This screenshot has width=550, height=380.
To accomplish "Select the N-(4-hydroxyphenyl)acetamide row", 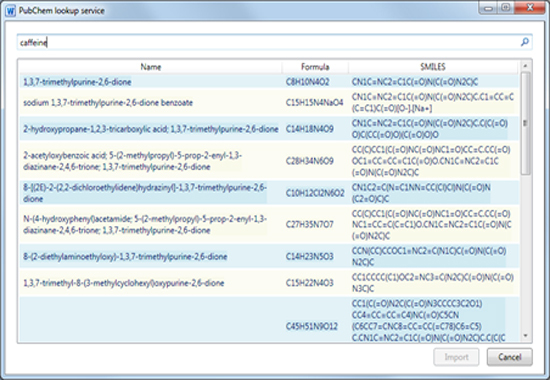I will click(x=269, y=225).
